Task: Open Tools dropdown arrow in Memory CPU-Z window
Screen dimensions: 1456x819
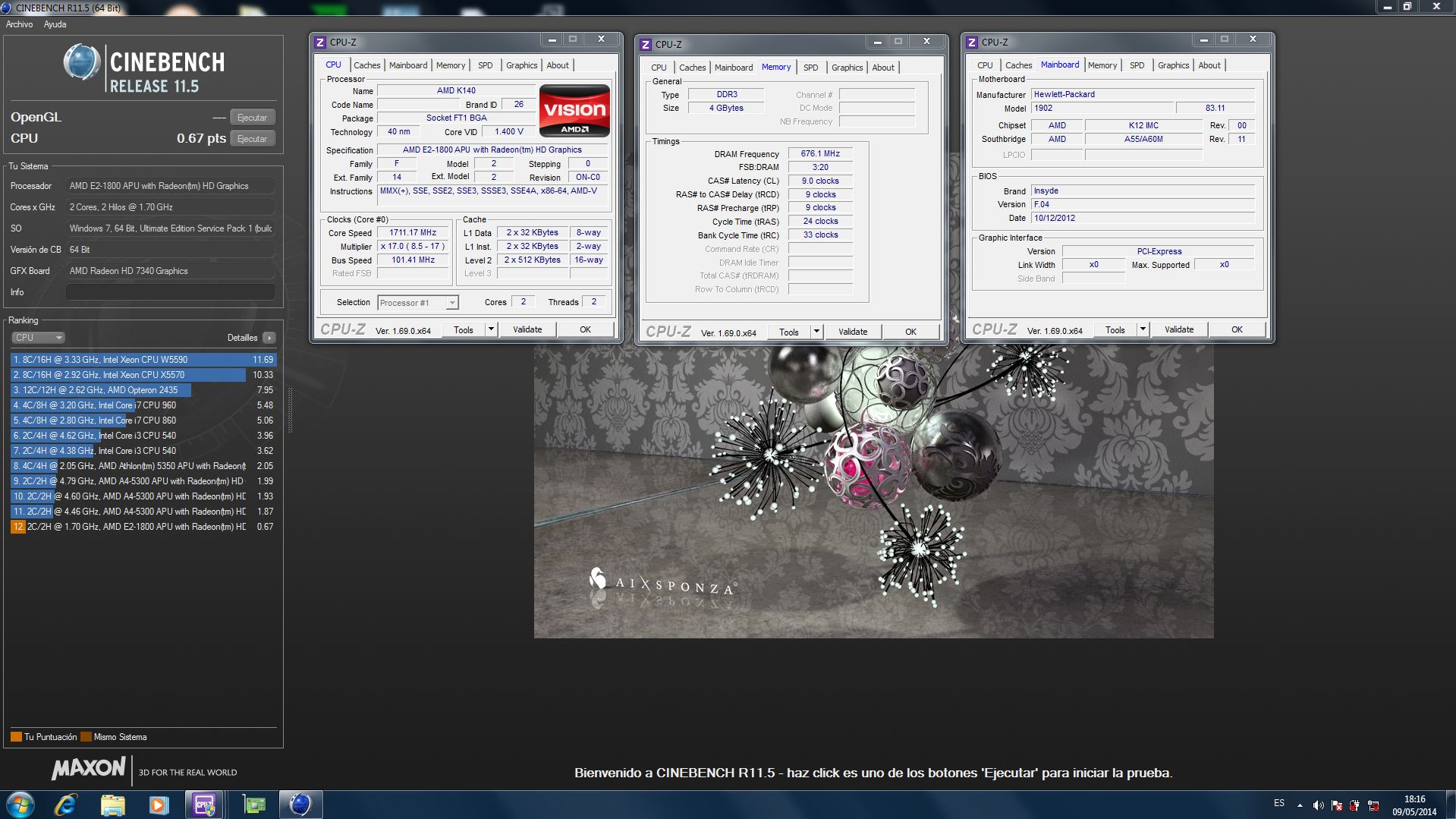Action: 817,332
